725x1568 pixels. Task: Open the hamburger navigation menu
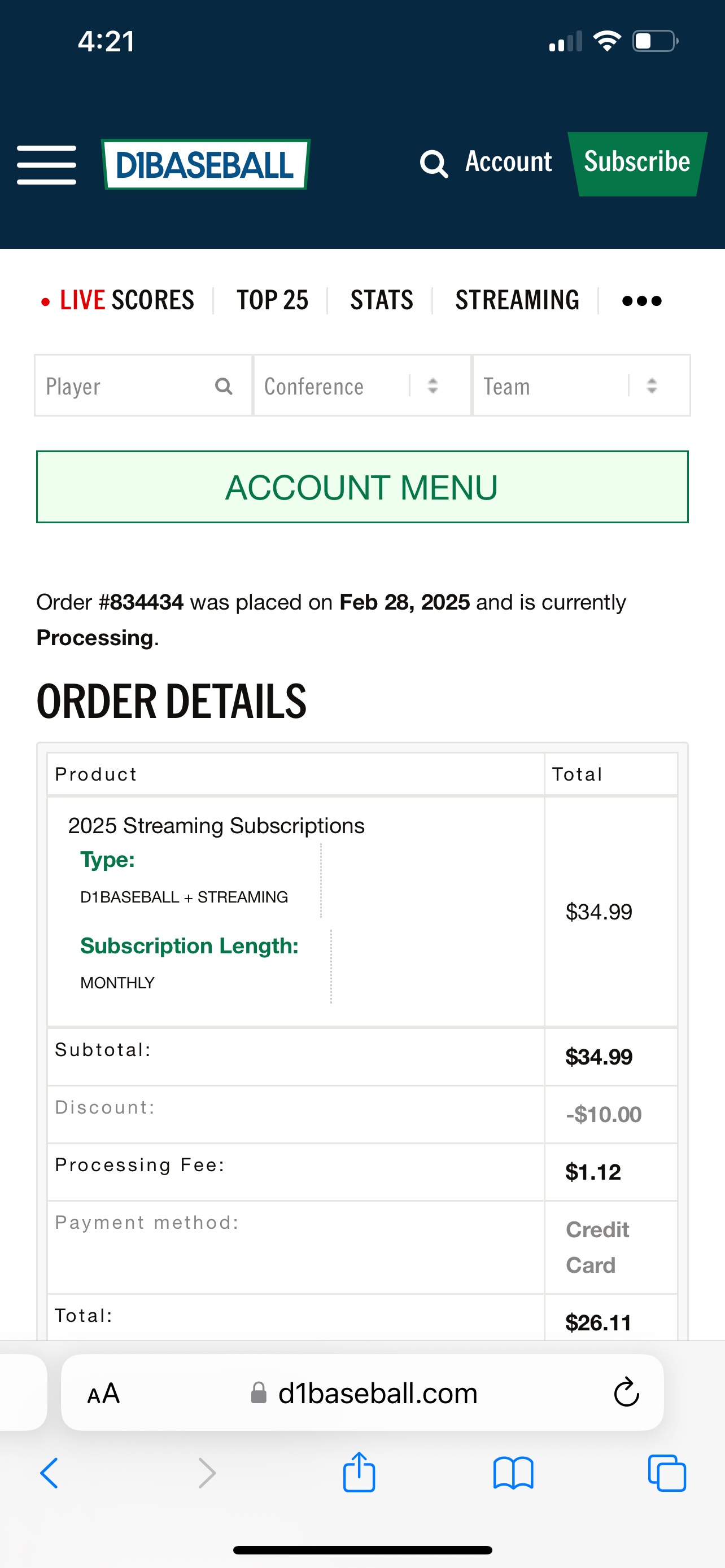(46, 164)
